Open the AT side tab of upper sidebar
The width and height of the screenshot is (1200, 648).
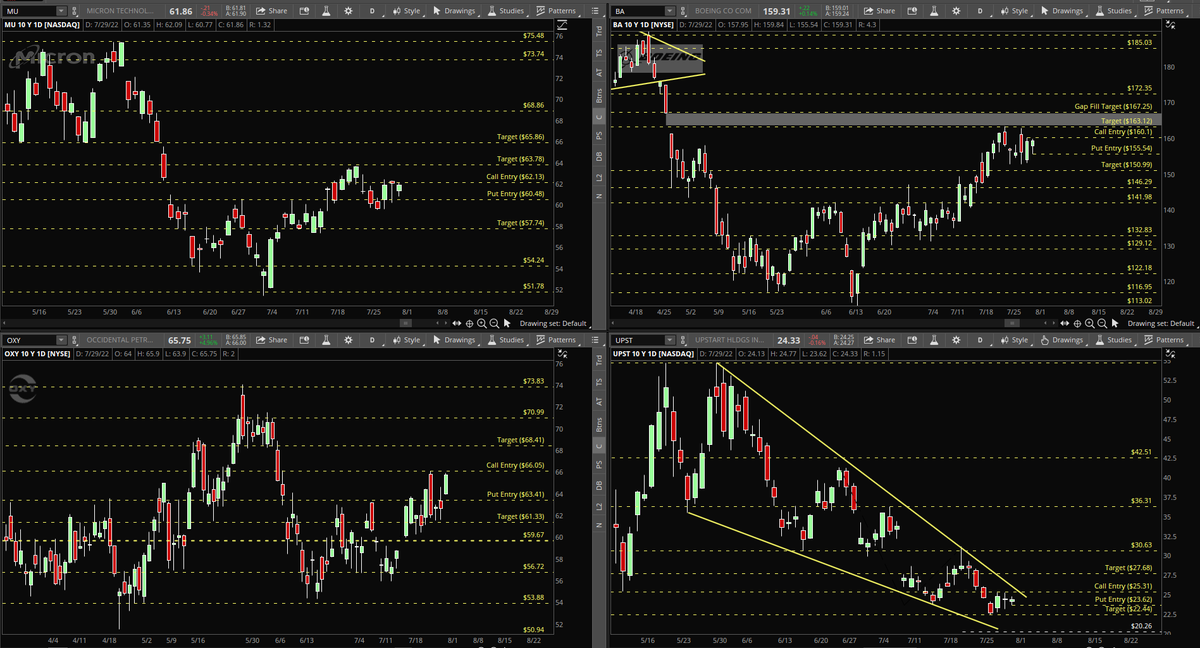[x=600, y=72]
